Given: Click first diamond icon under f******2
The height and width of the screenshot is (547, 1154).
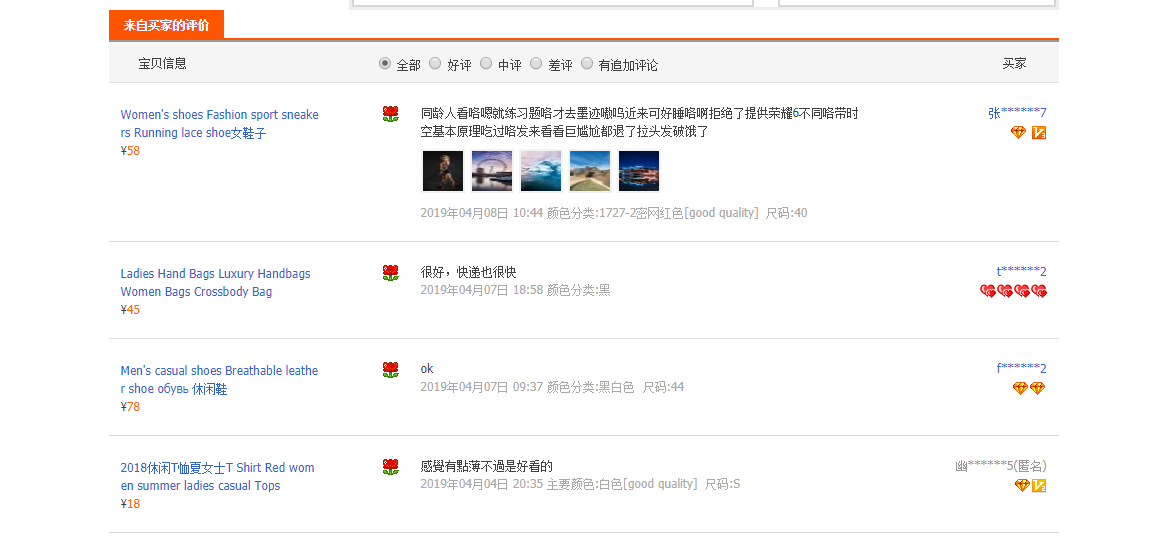Looking at the screenshot, I should (1020, 388).
